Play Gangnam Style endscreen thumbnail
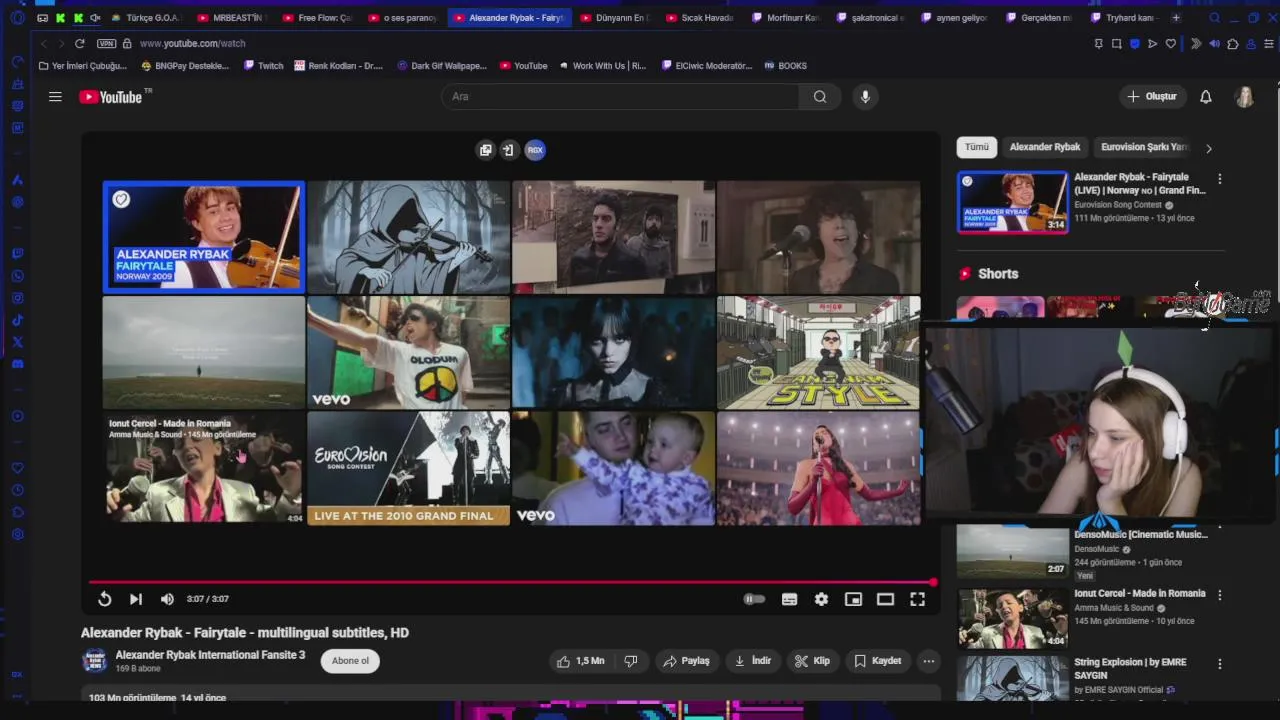1280x720 pixels. click(818, 352)
